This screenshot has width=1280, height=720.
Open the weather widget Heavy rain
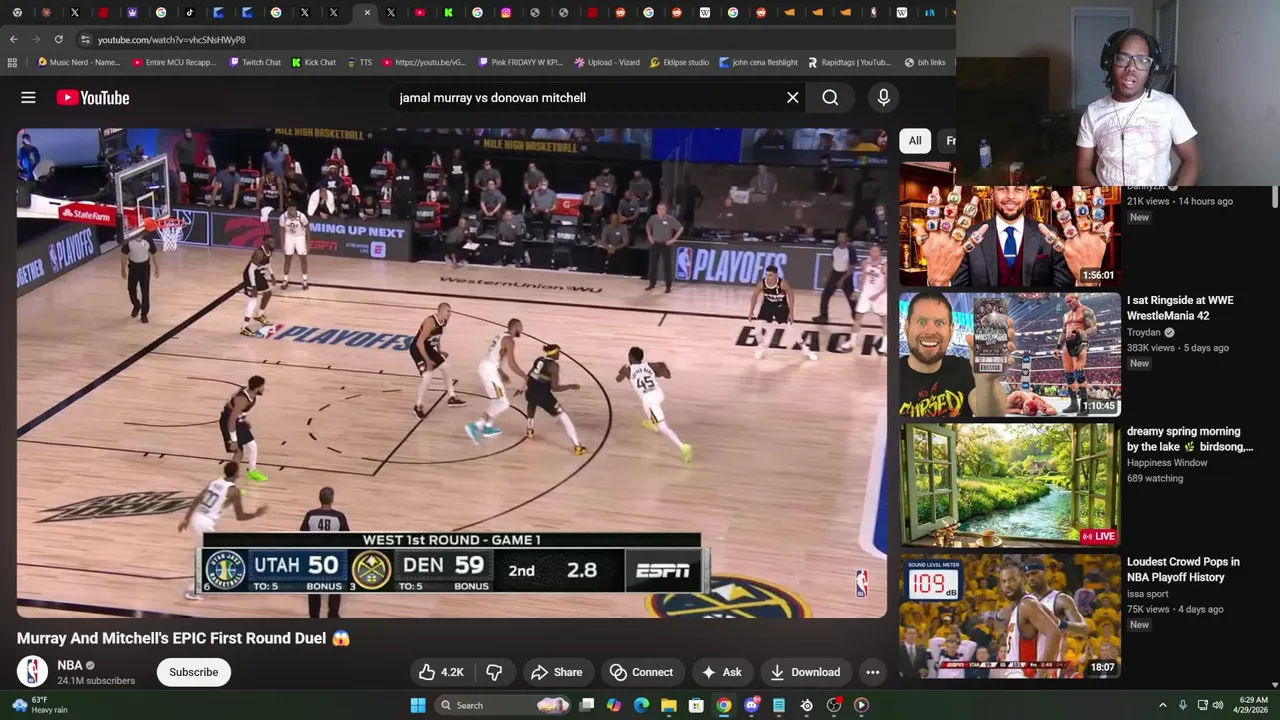coord(42,705)
